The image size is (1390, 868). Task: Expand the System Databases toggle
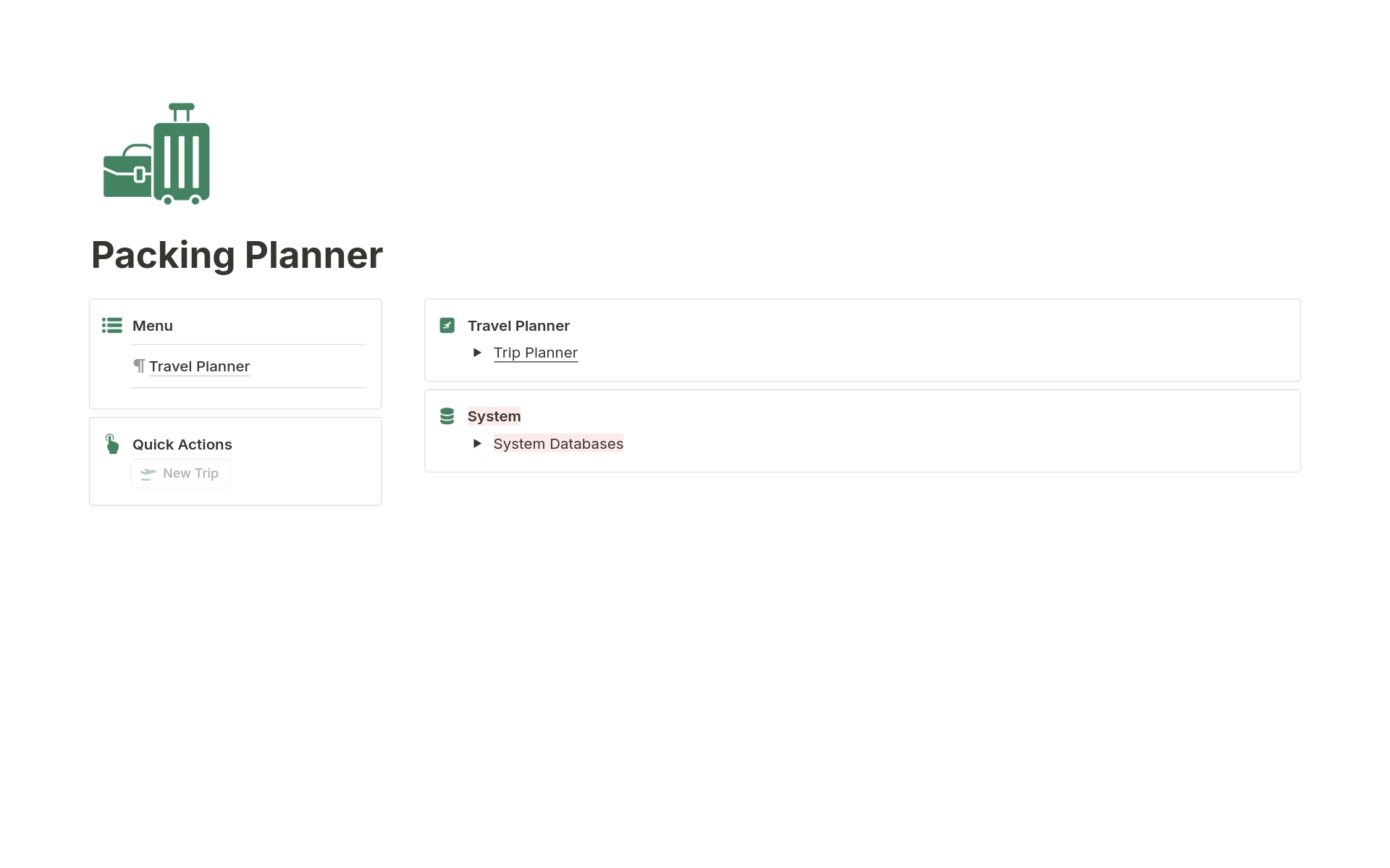pos(477,444)
